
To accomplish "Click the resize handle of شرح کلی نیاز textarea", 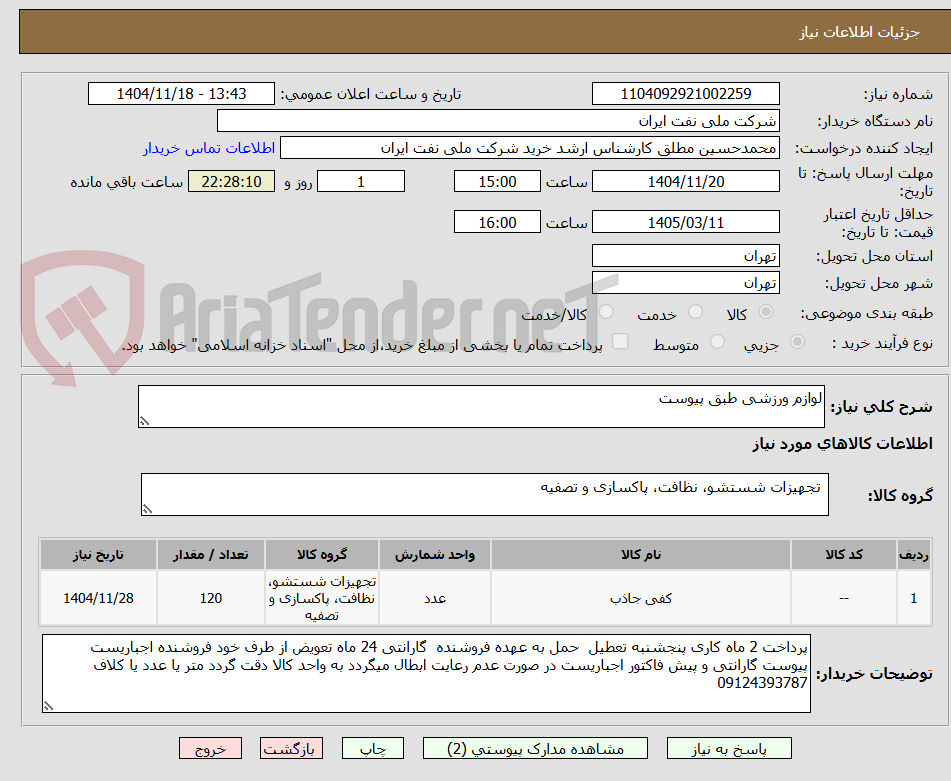I will (144, 421).
